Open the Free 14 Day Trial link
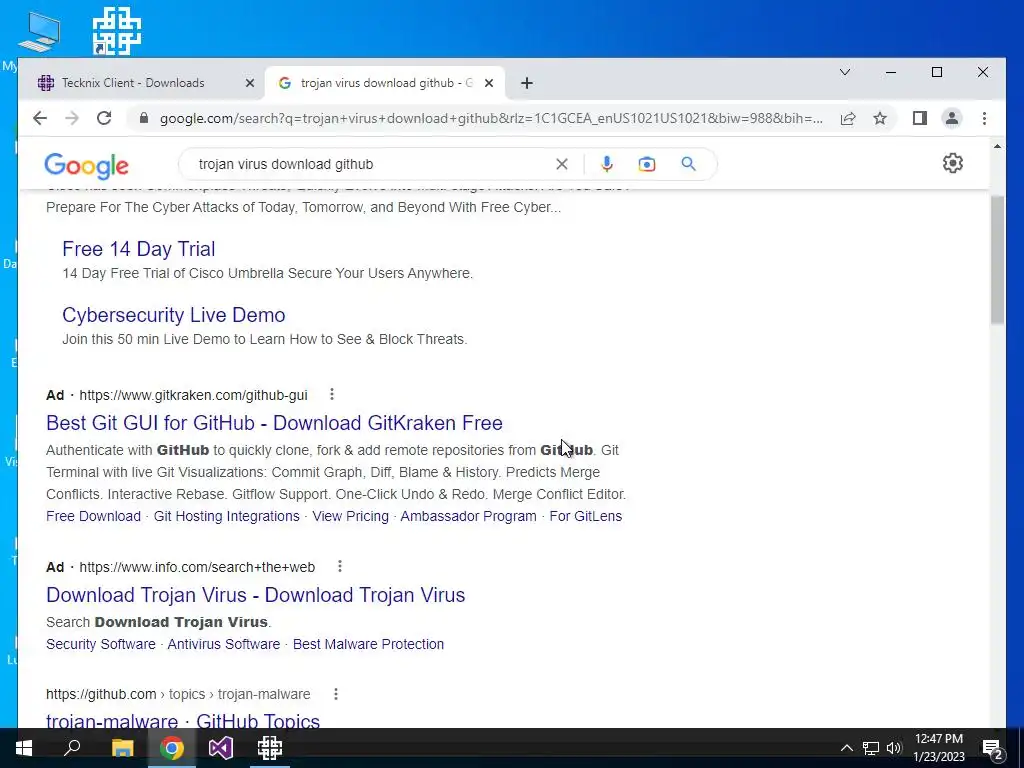 (138, 249)
